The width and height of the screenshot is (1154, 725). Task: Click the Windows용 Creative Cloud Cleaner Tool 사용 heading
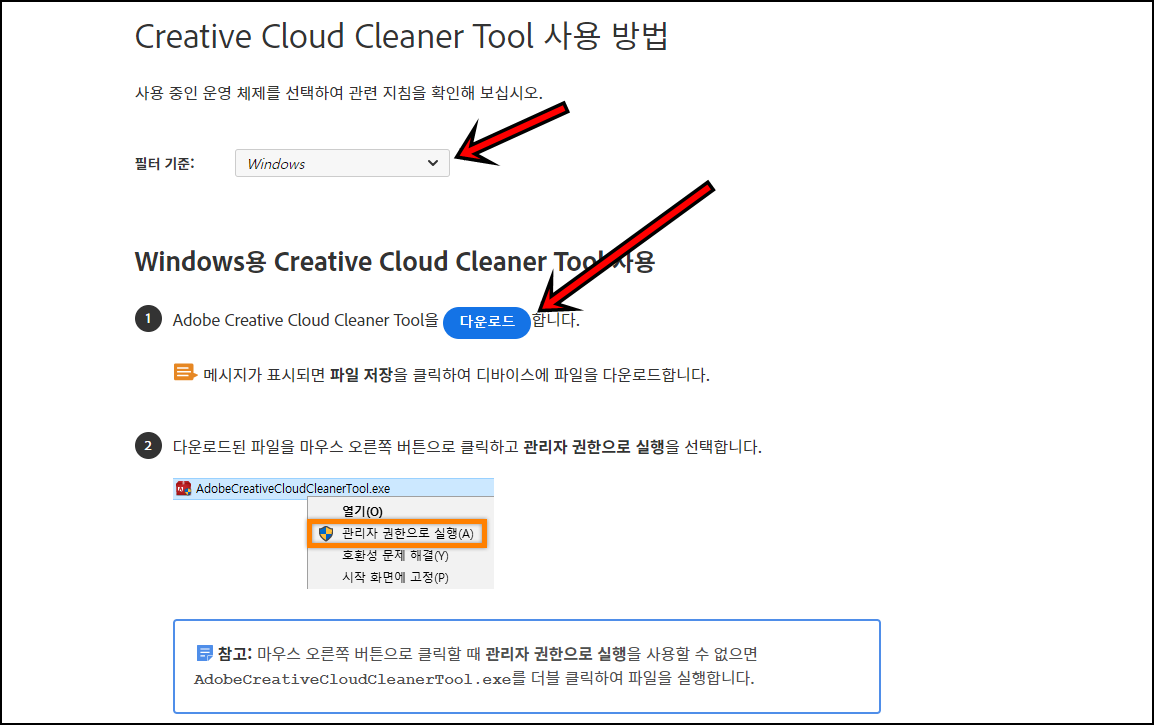click(x=394, y=262)
